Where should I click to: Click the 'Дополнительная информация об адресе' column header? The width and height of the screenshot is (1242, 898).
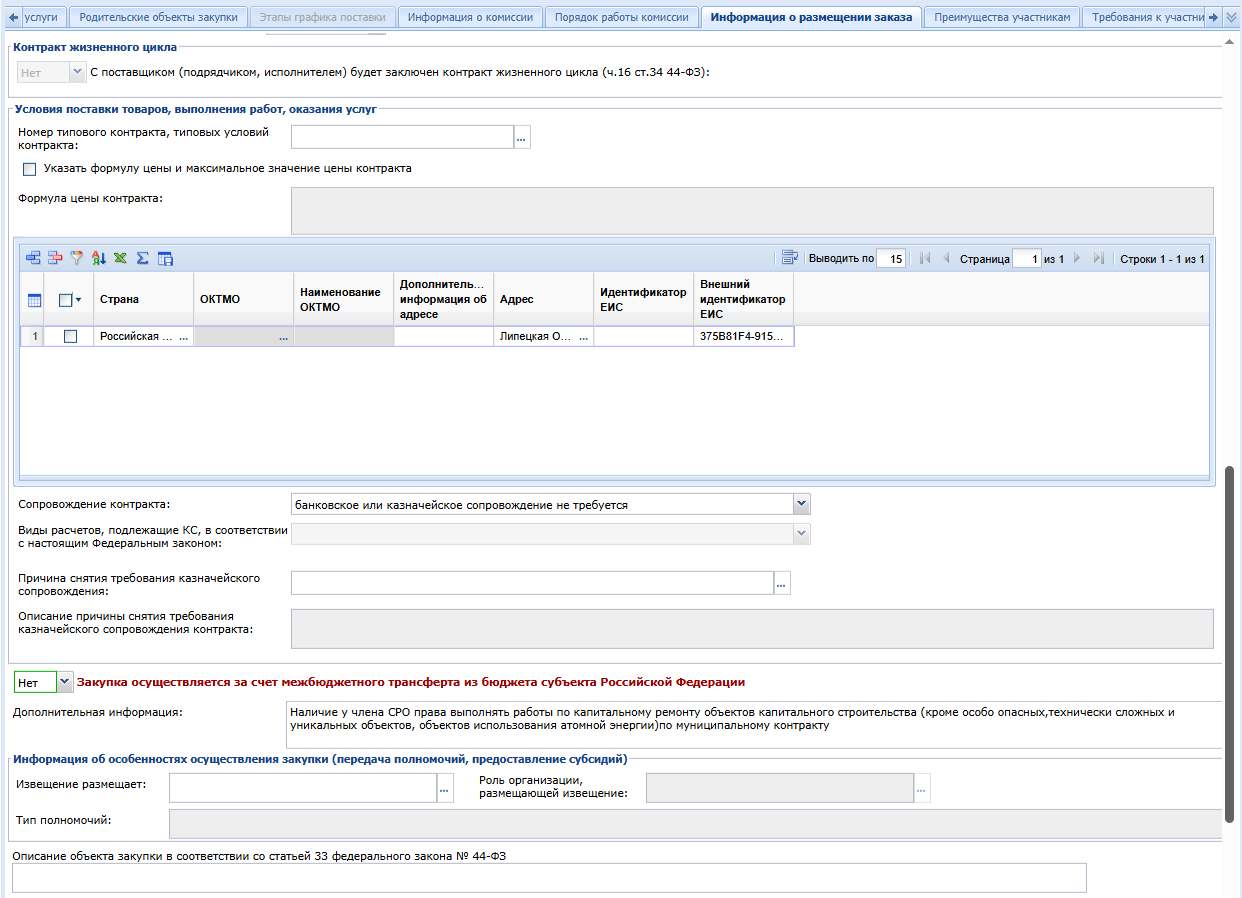point(443,299)
